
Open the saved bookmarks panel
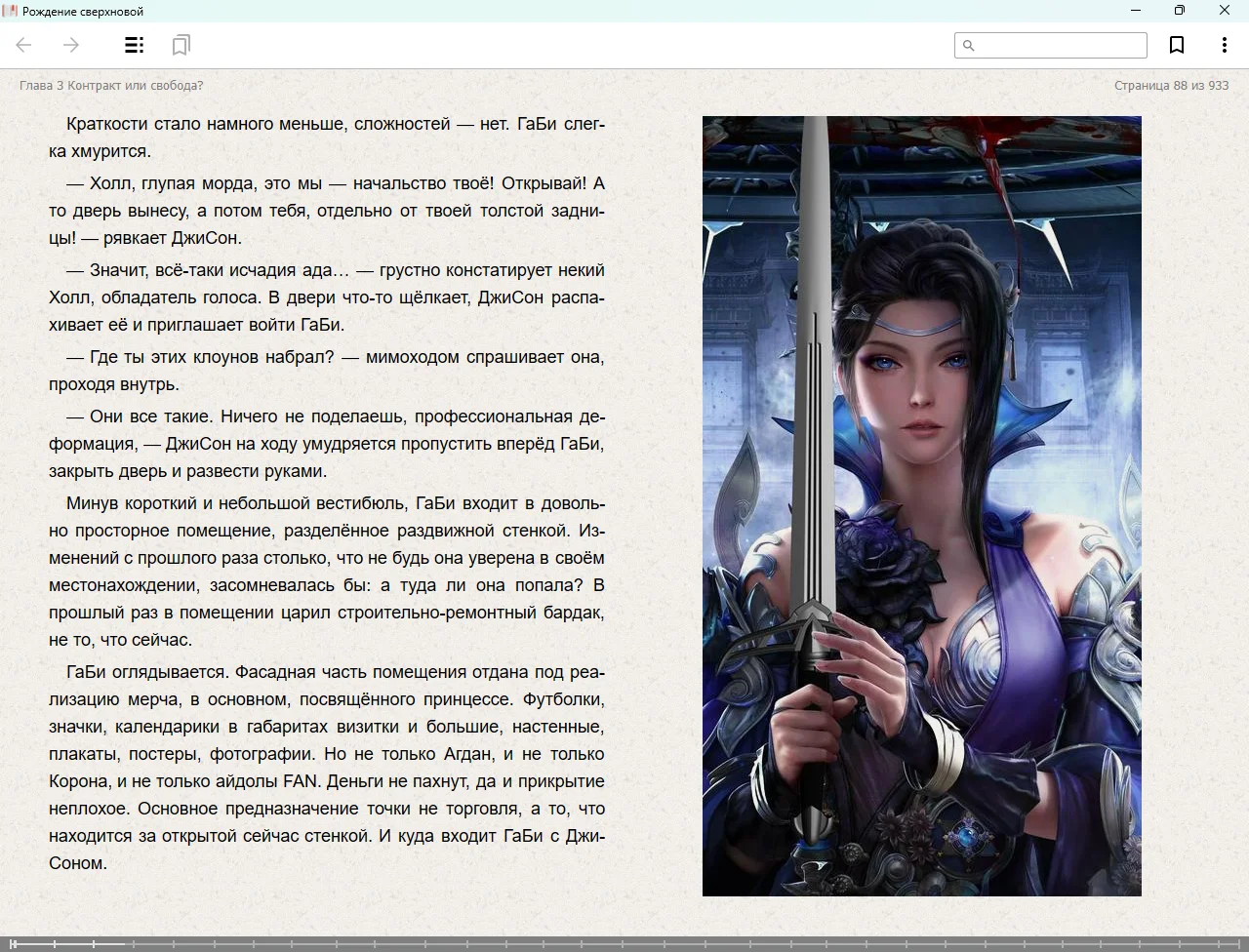181,45
